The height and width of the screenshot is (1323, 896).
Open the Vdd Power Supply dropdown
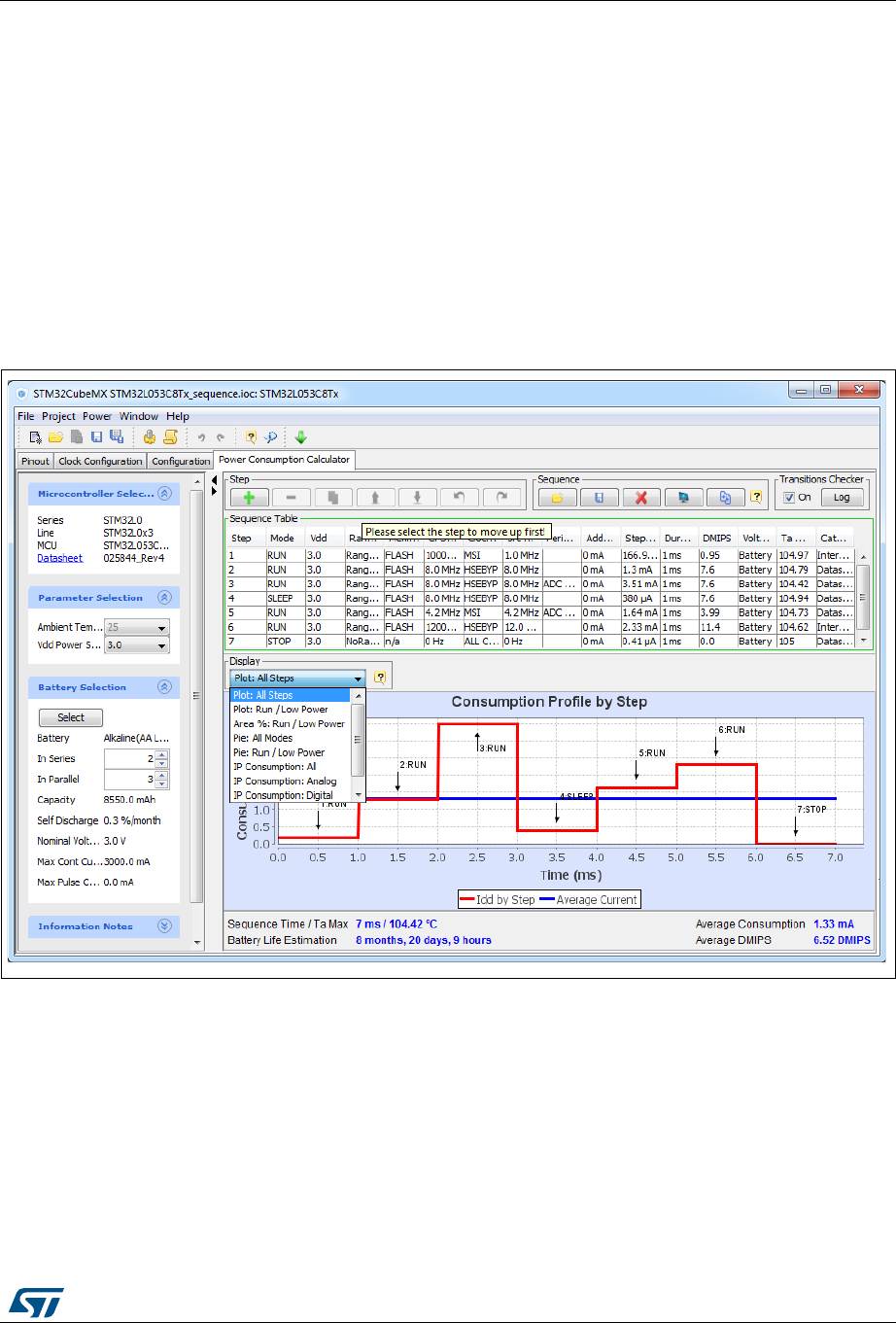point(137,644)
